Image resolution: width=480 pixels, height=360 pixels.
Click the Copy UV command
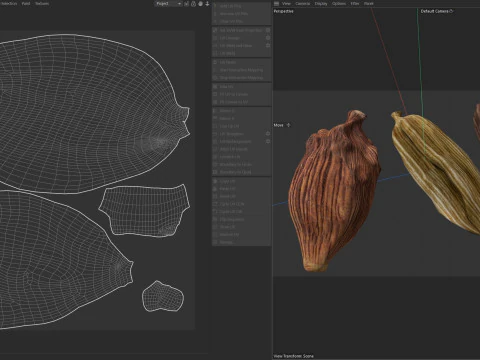[x=241, y=181]
